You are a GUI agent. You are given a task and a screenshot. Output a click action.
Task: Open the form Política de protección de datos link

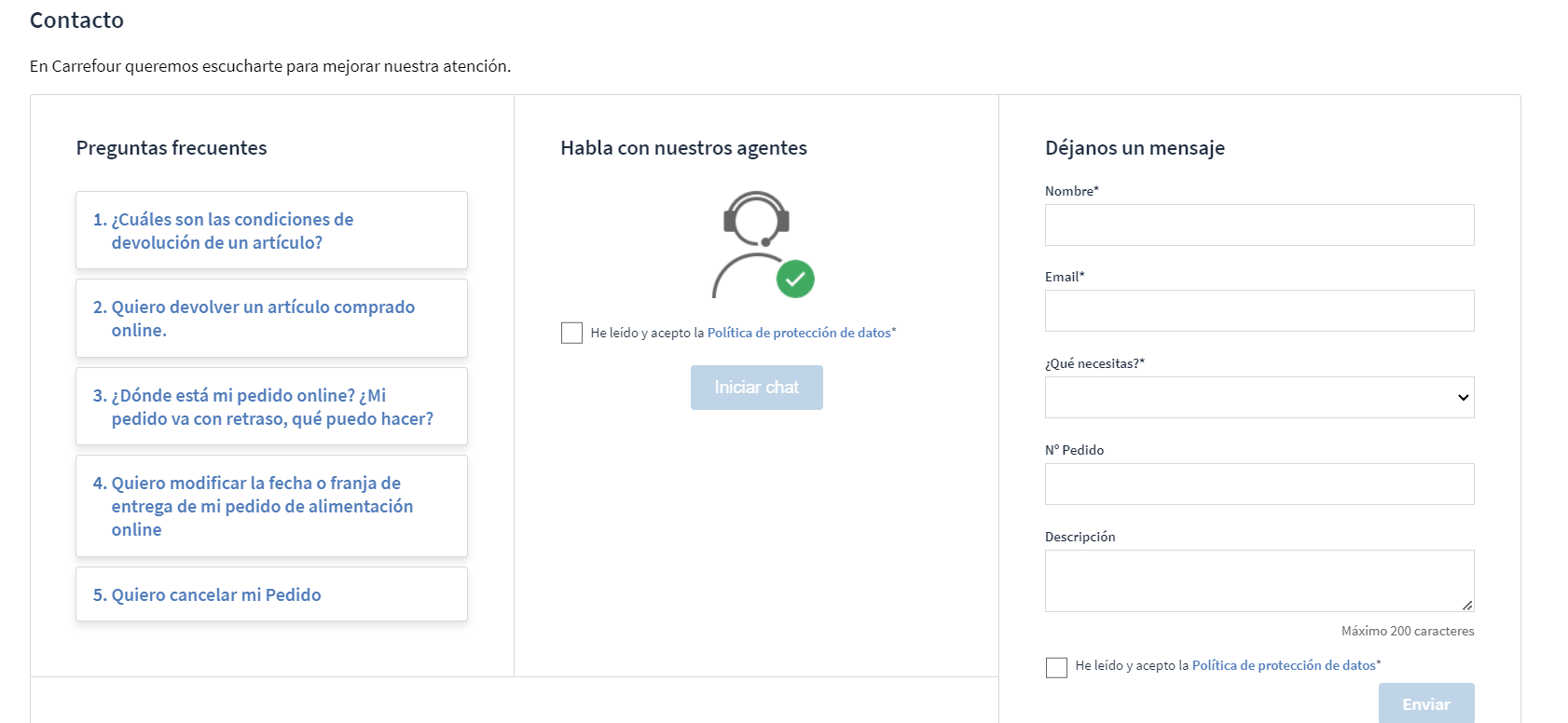(x=1285, y=665)
